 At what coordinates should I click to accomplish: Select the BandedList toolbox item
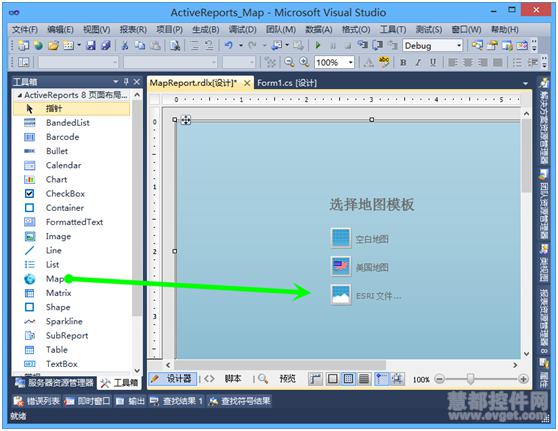coord(68,123)
